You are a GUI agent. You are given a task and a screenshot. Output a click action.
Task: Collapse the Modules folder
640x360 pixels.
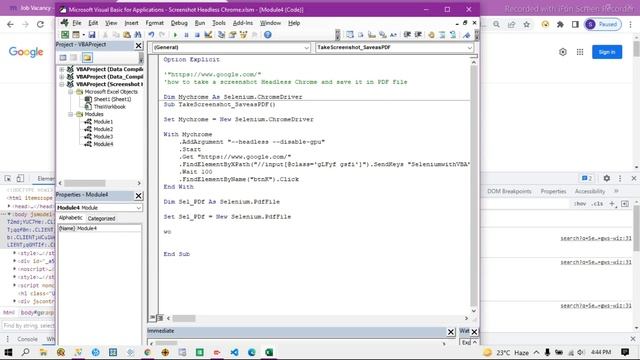tap(70, 114)
